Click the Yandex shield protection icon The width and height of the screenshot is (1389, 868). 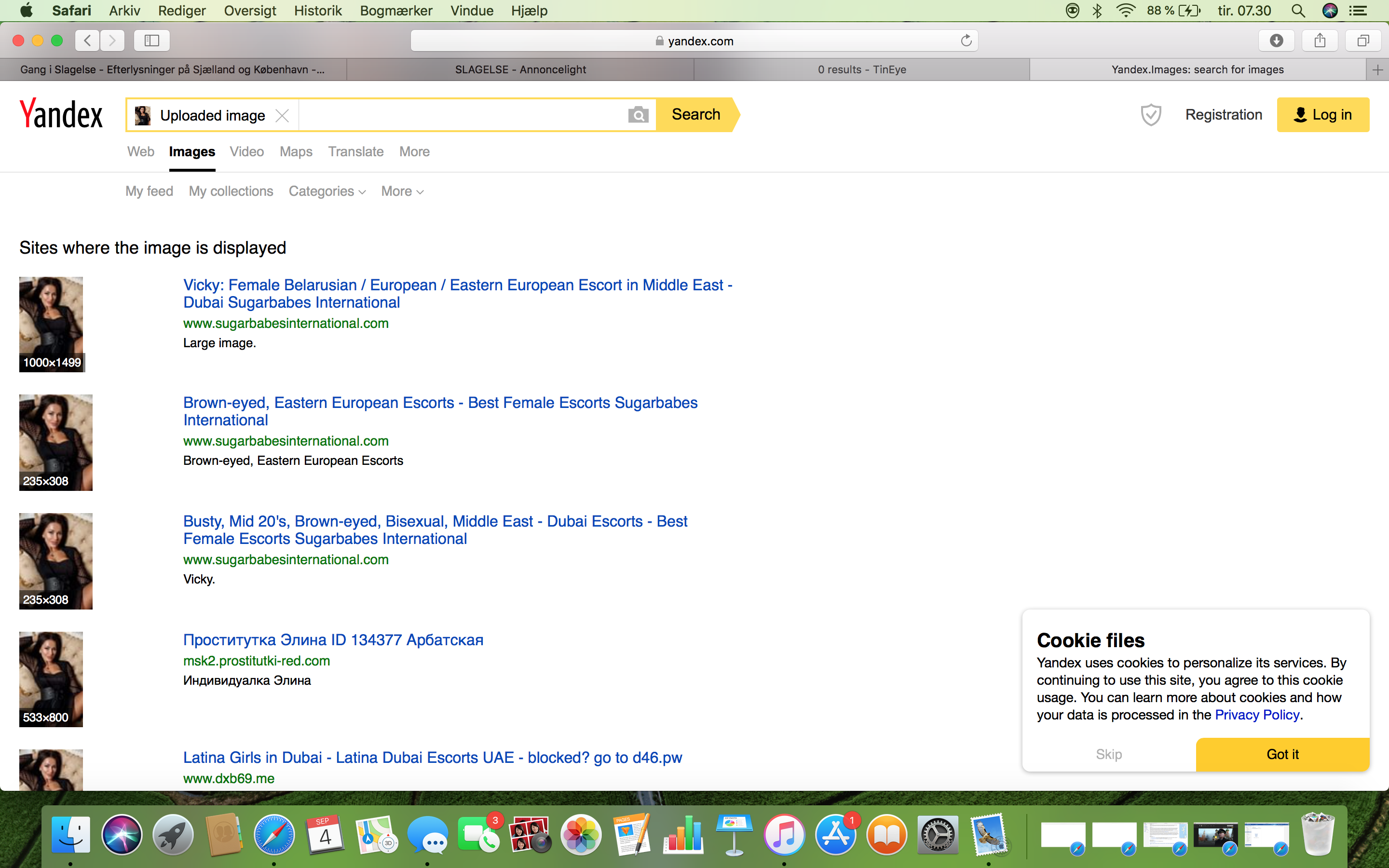click(x=1150, y=115)
